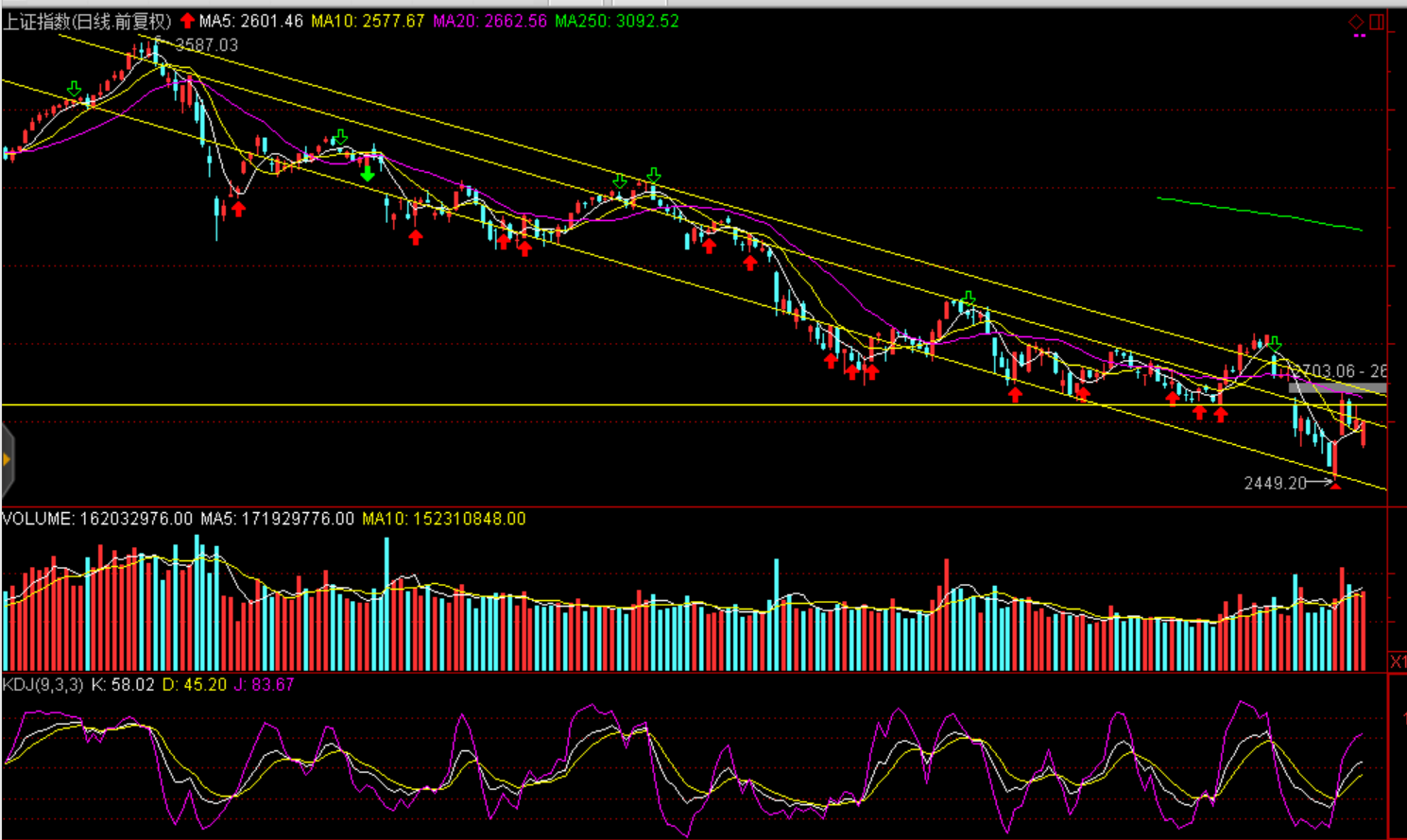Click magenta dashed marker below diamond icon
This screenshot has height=840, width=1407.
(1359, 36)
